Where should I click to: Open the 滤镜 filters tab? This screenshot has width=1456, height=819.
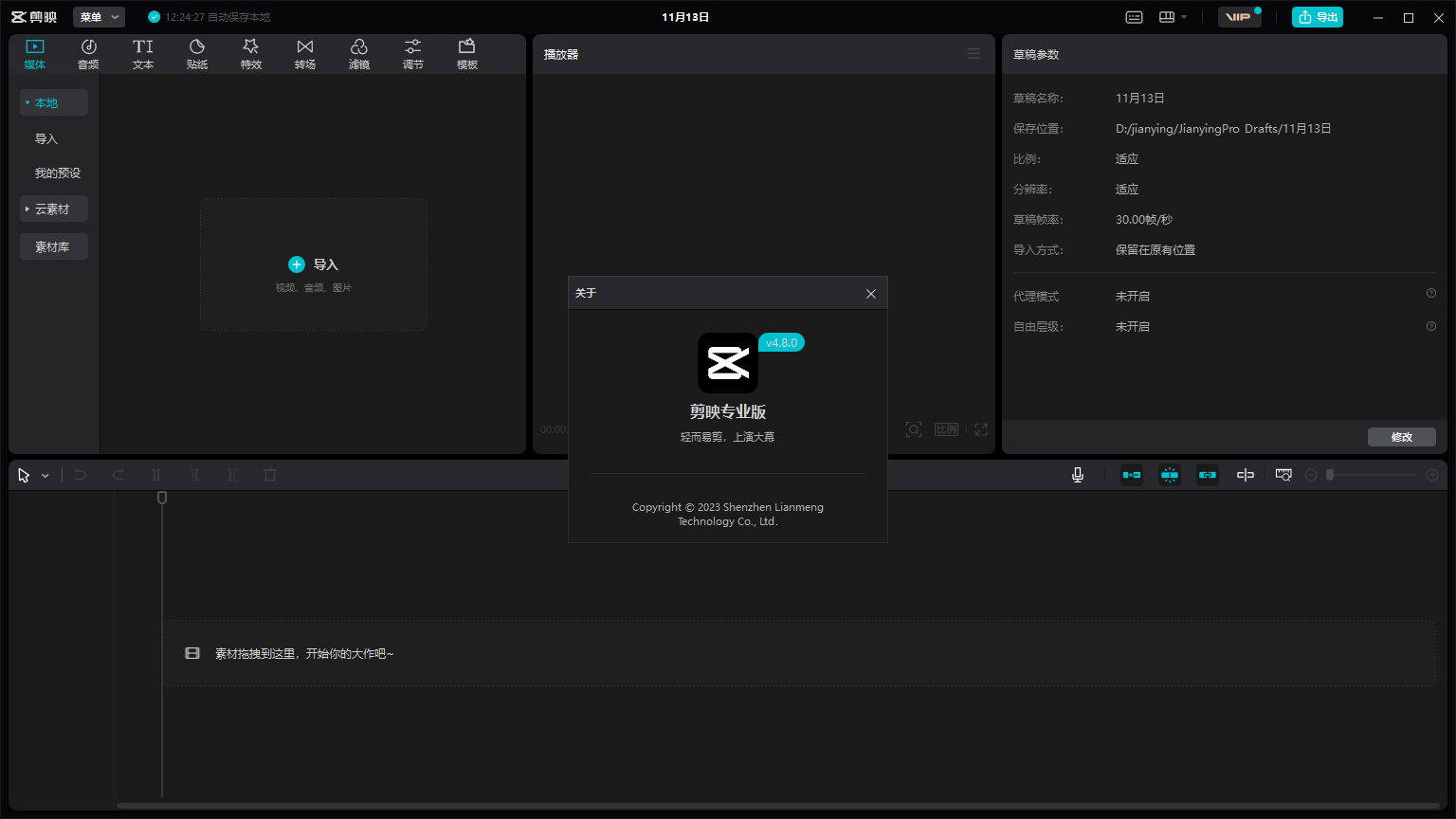tap(359, 54)
